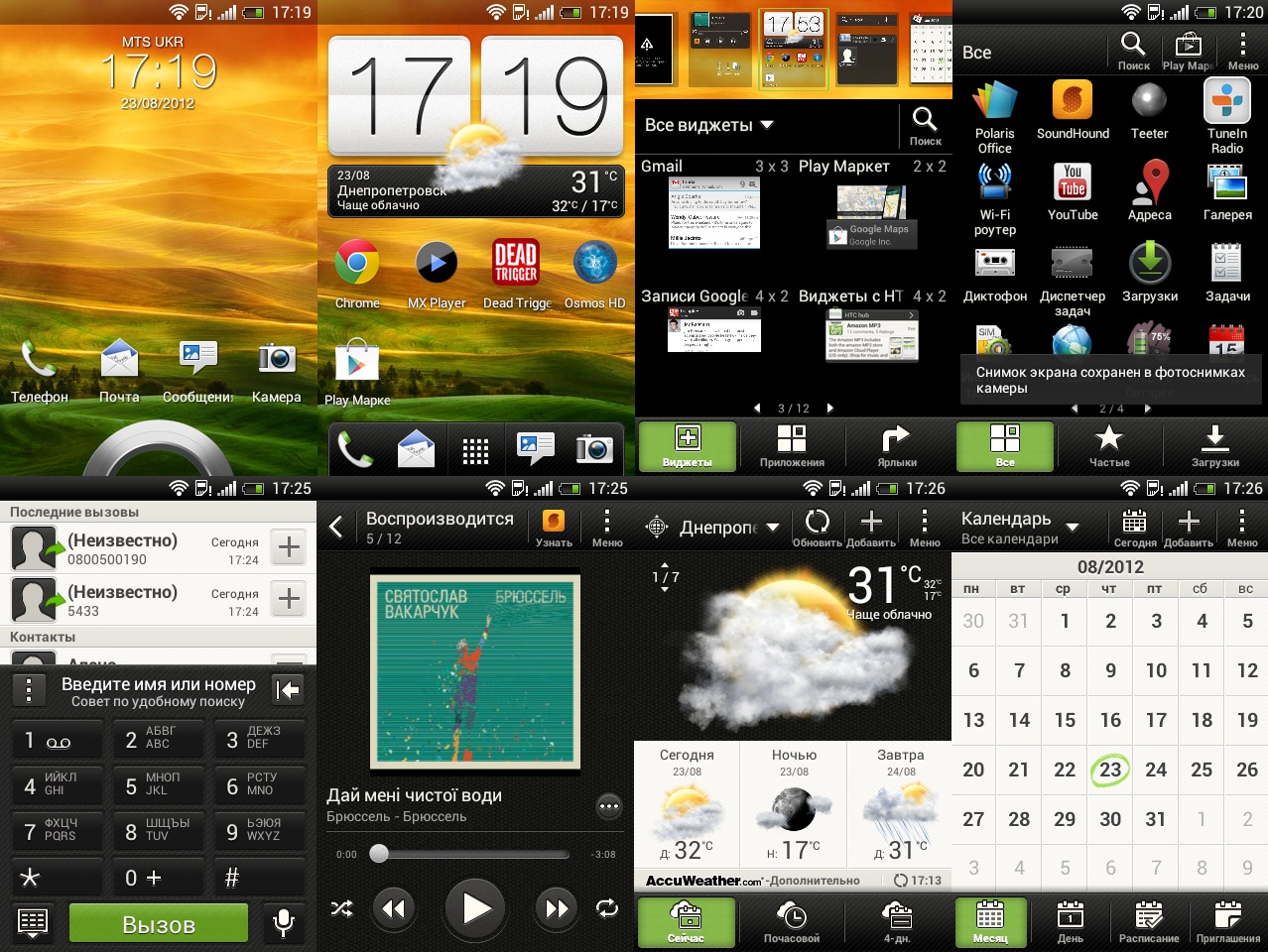Open track options ellipsis in player
Image resolution: width=1268 pixels, height=952 pixels.
pyautogui.click(x=609, y=806)
